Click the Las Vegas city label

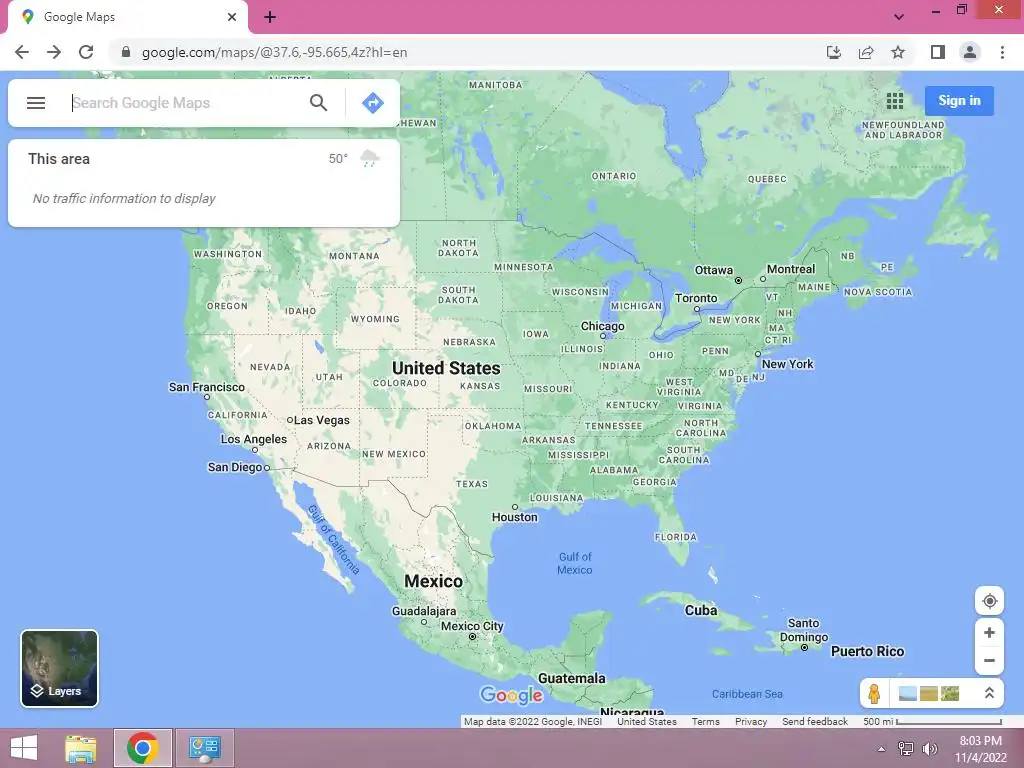pyautogui.click(x=321, y=420)
